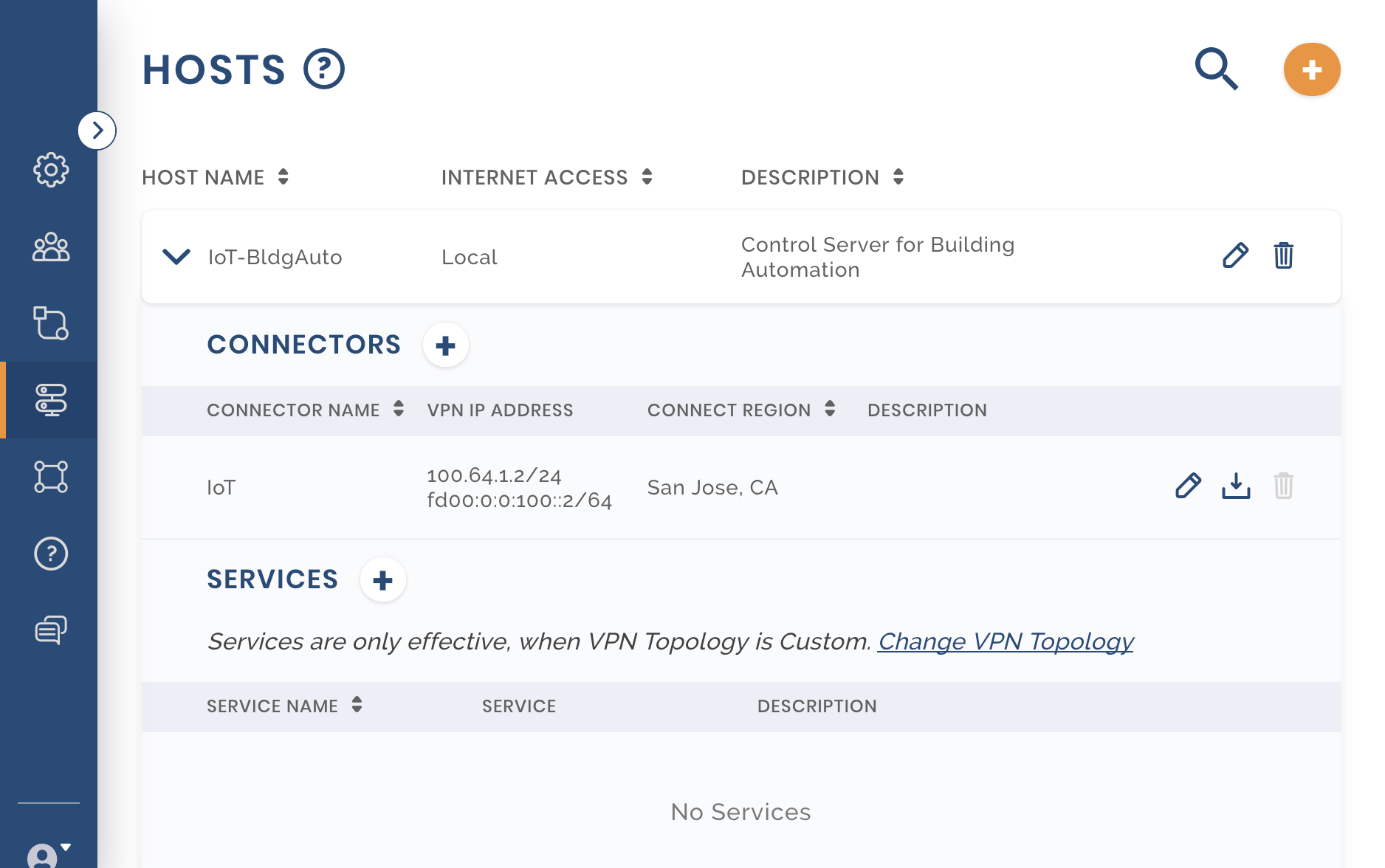The image size is (1385, 868).
Task: Edit the IoT-BldgAuto host
Action: tap(1235, 255)
